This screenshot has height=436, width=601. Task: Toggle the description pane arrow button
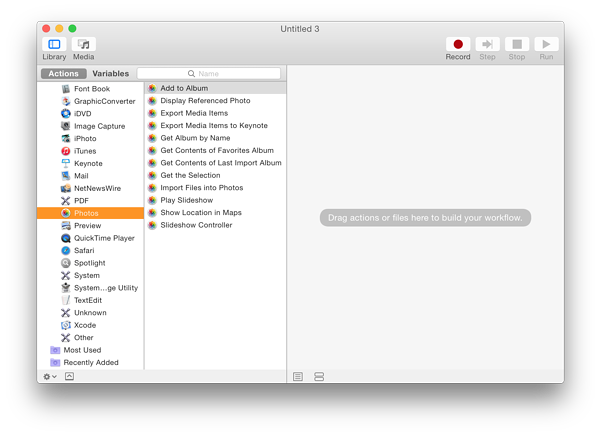point(69,376)
